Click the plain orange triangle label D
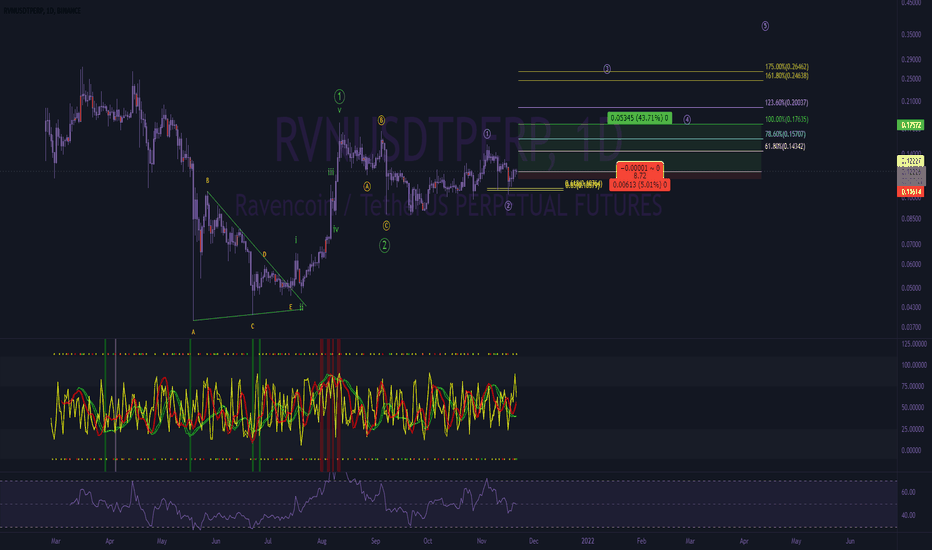 point(265,254)
